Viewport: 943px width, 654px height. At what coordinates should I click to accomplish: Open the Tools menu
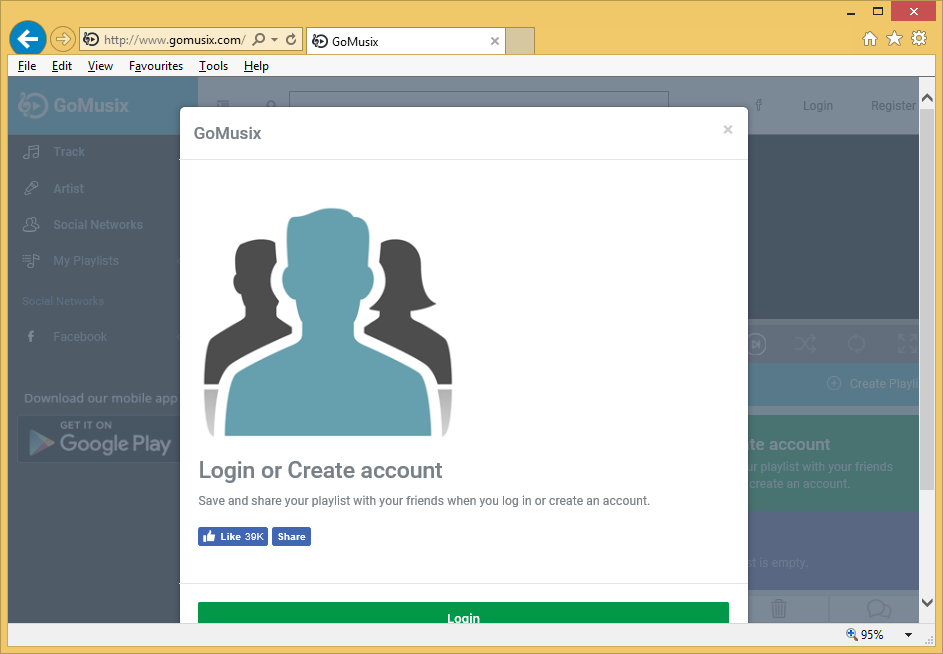[213, 66]
